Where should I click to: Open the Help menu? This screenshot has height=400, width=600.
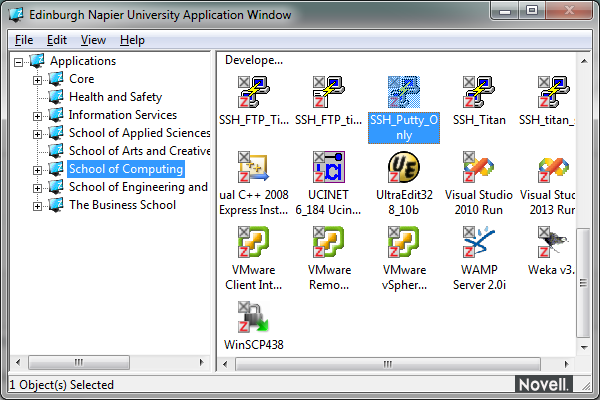click(x=132, y=40)
